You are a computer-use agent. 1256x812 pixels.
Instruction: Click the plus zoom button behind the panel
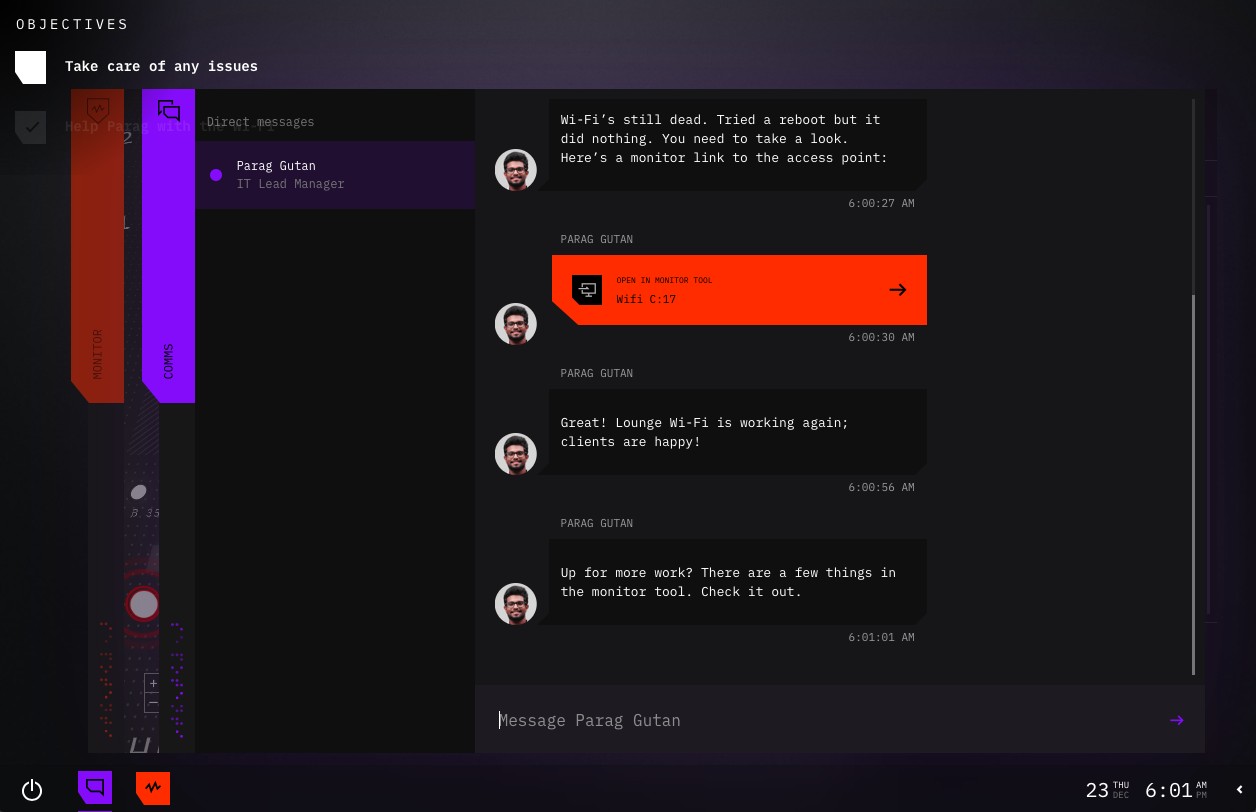click(x=152, y=684)
